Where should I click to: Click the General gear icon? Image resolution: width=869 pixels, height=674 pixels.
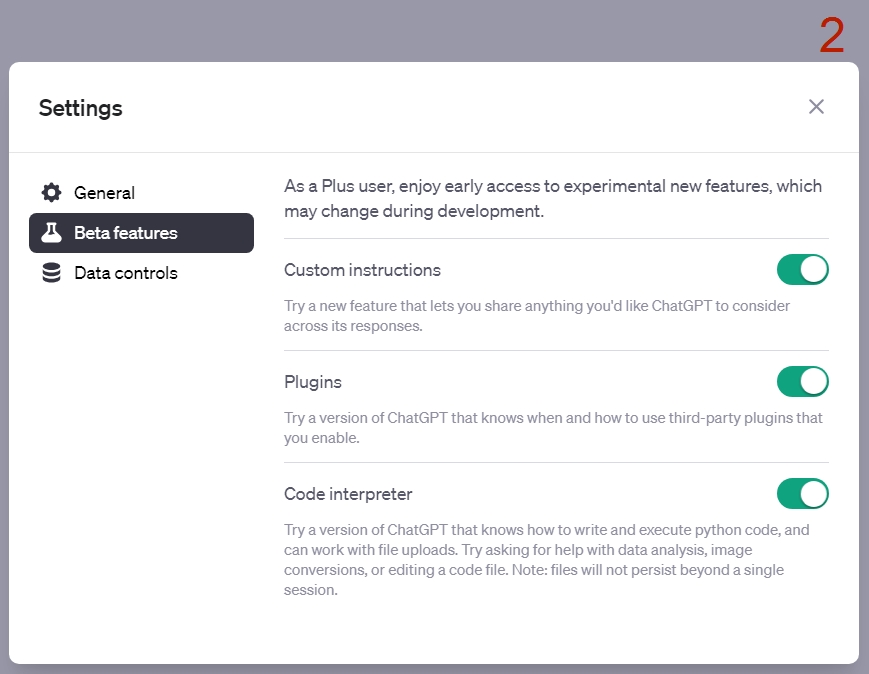pos(52,192)
